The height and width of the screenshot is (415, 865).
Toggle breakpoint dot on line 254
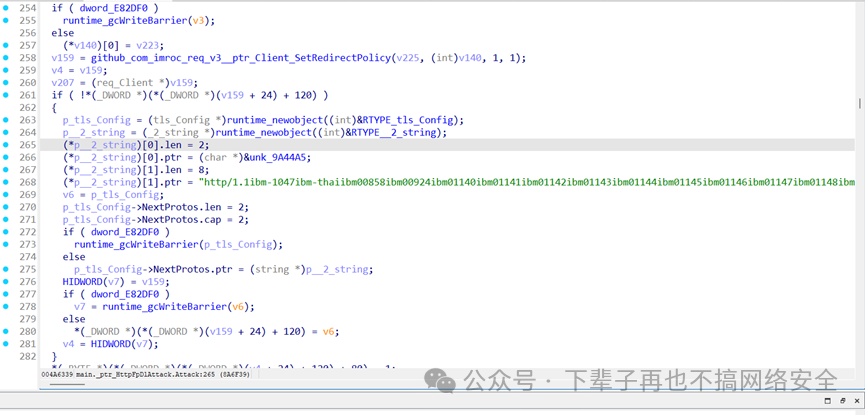point(6,8)
